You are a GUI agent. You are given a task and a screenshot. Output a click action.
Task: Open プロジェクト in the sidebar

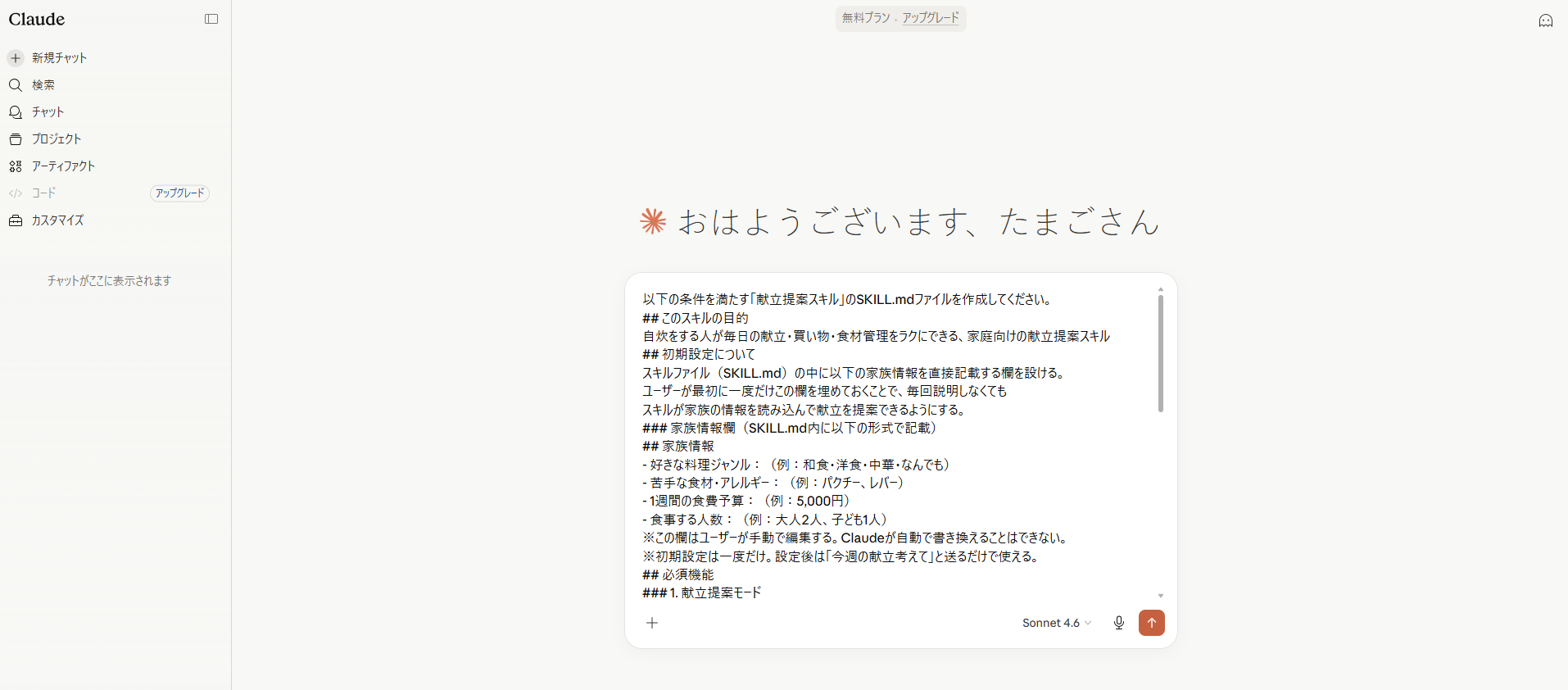click(57, 139)
